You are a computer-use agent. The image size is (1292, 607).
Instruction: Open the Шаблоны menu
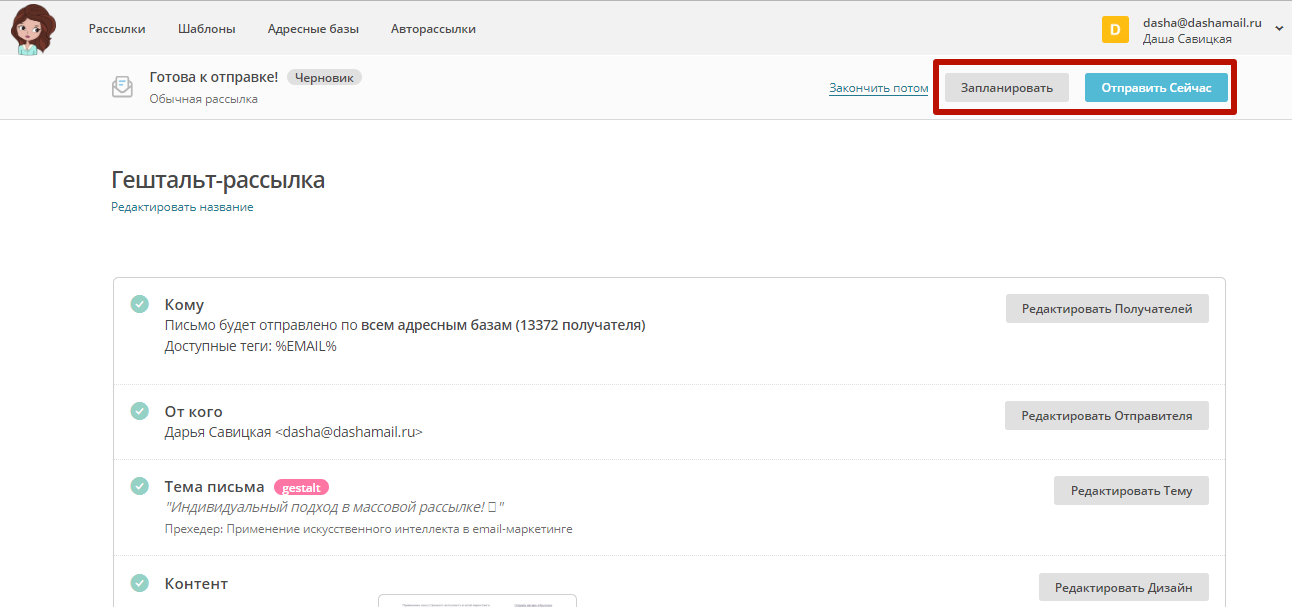point(206,29)
